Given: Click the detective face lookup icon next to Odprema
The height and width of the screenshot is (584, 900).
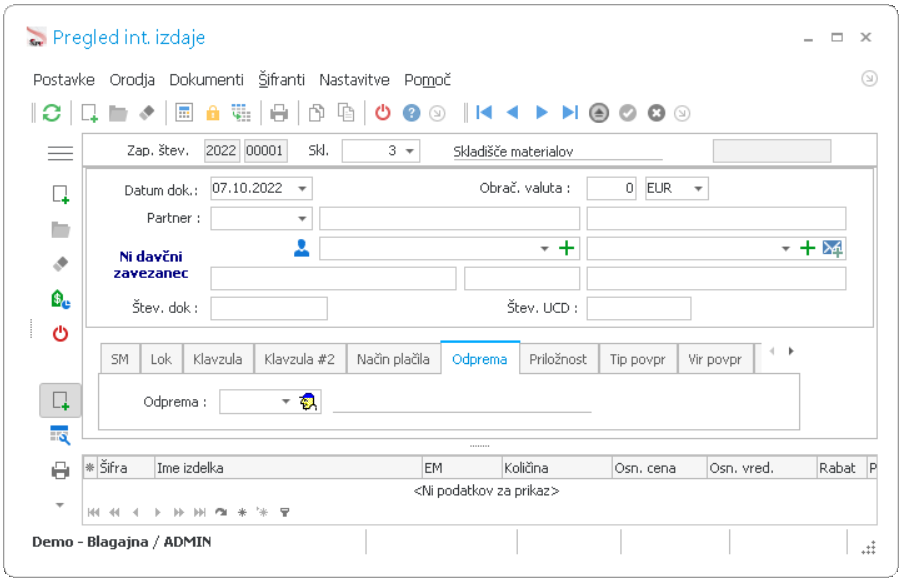Looking at the screenshot, I should click(x=308, y=401).
